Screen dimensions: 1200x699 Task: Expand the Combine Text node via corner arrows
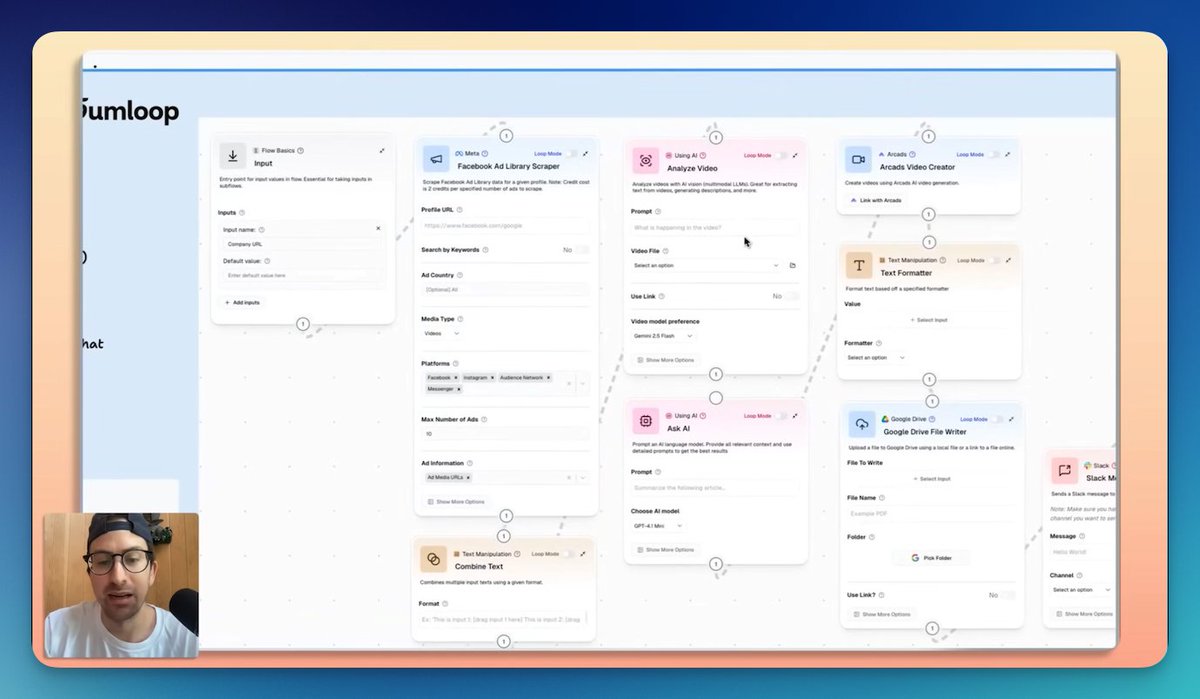pyautogui.click(x=585, y=553)
